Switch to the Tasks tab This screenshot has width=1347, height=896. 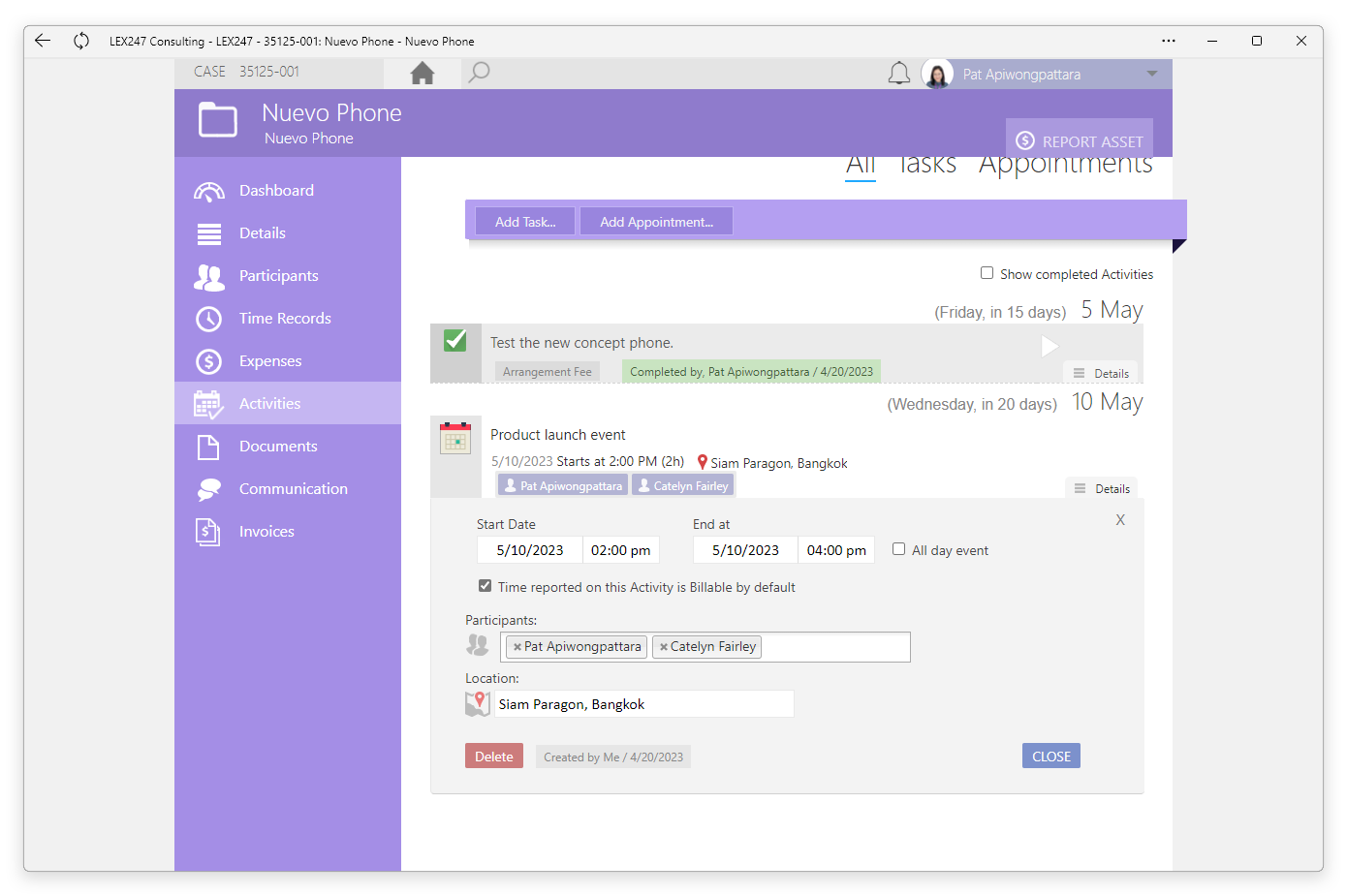927,167
